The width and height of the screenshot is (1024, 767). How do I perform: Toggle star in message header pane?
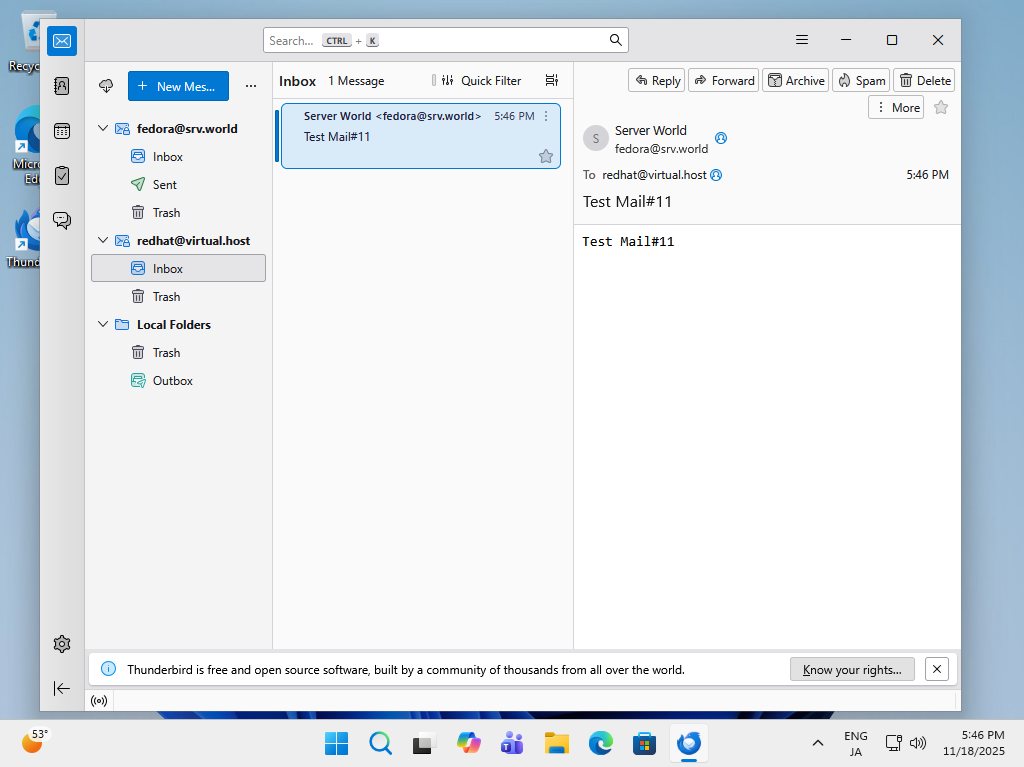940,107
